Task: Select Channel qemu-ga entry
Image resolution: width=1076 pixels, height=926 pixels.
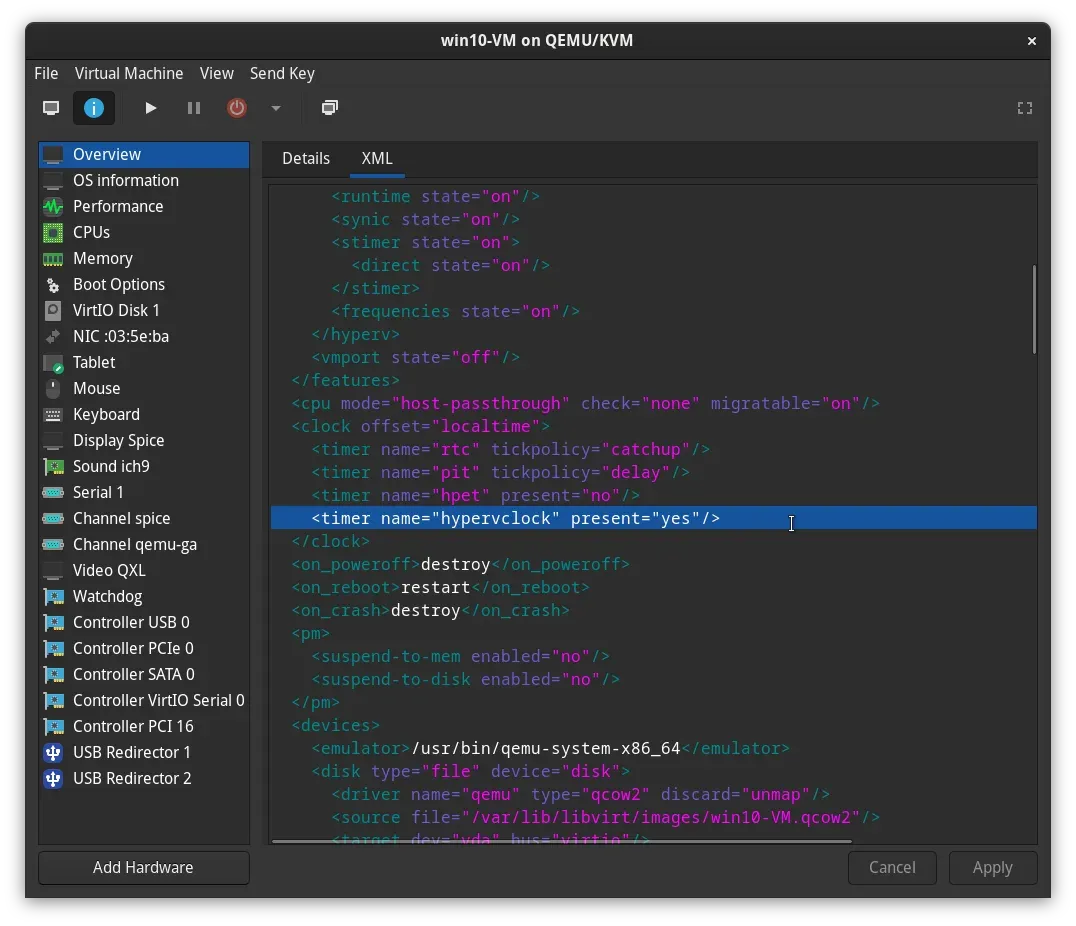Action: click(x=144, y=544)
